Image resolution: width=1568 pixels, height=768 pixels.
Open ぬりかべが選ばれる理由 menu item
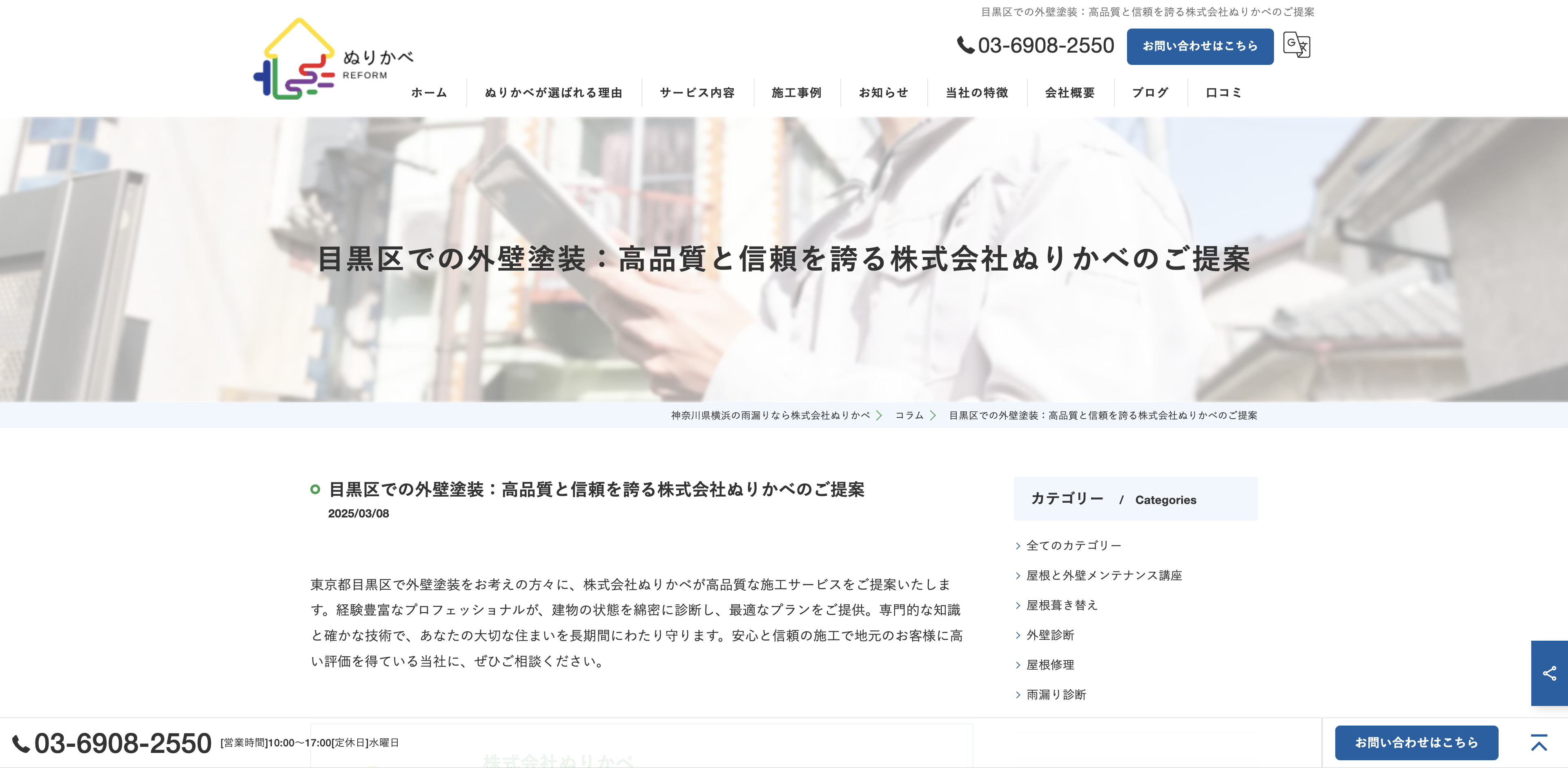[553, 92]
